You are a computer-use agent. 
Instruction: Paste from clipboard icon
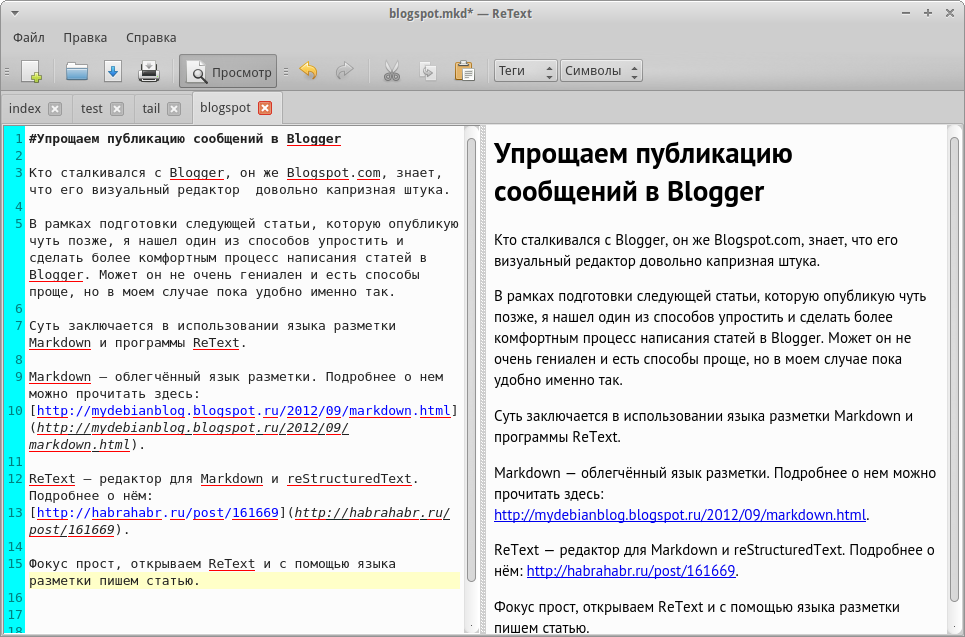(465, 71)
